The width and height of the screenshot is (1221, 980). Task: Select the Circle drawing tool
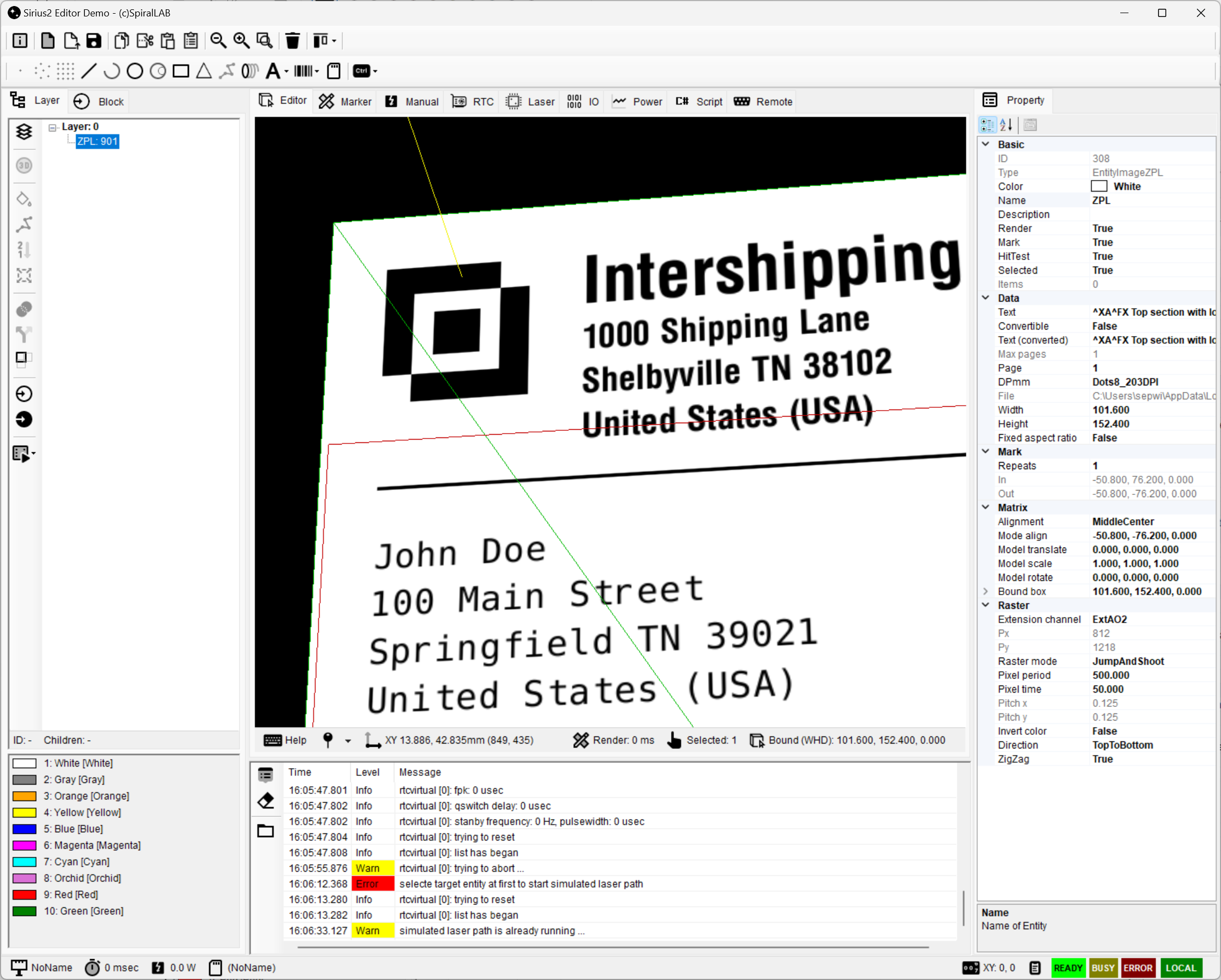(x=135, y=71)
